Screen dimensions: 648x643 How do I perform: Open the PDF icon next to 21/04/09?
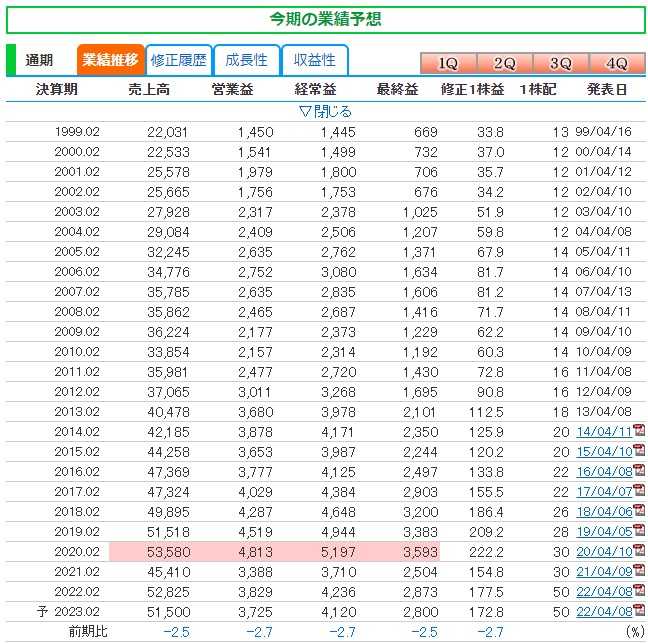638,571
